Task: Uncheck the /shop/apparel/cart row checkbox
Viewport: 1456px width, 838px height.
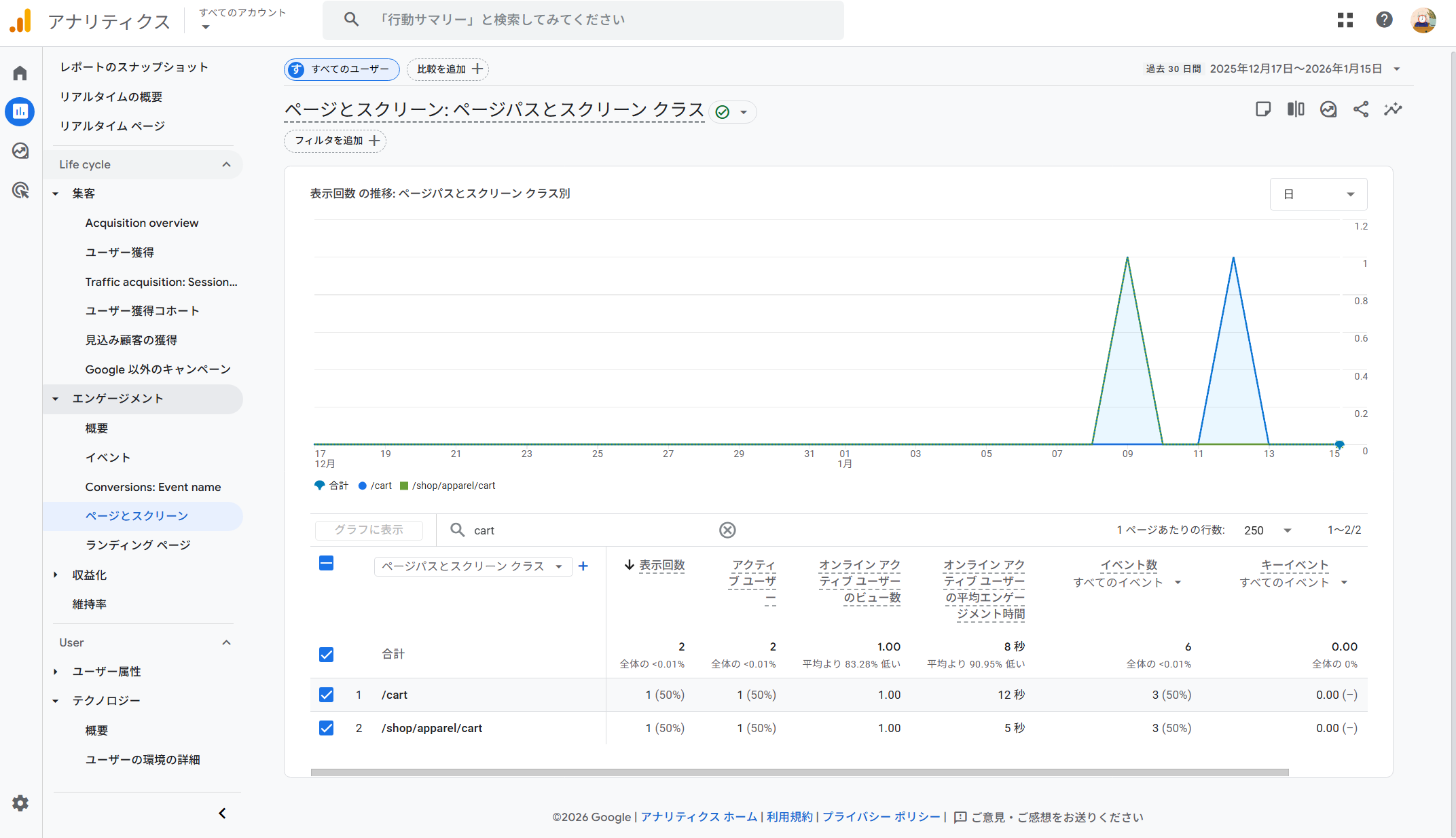Action: coord(326,728)
